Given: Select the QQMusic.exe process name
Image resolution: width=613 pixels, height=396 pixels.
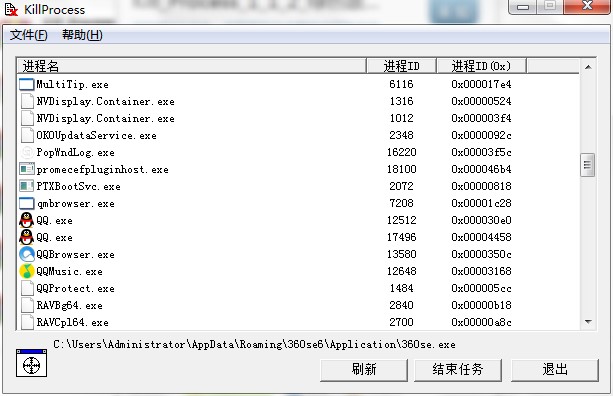Looking at the screenshot, I should (69, 271).
